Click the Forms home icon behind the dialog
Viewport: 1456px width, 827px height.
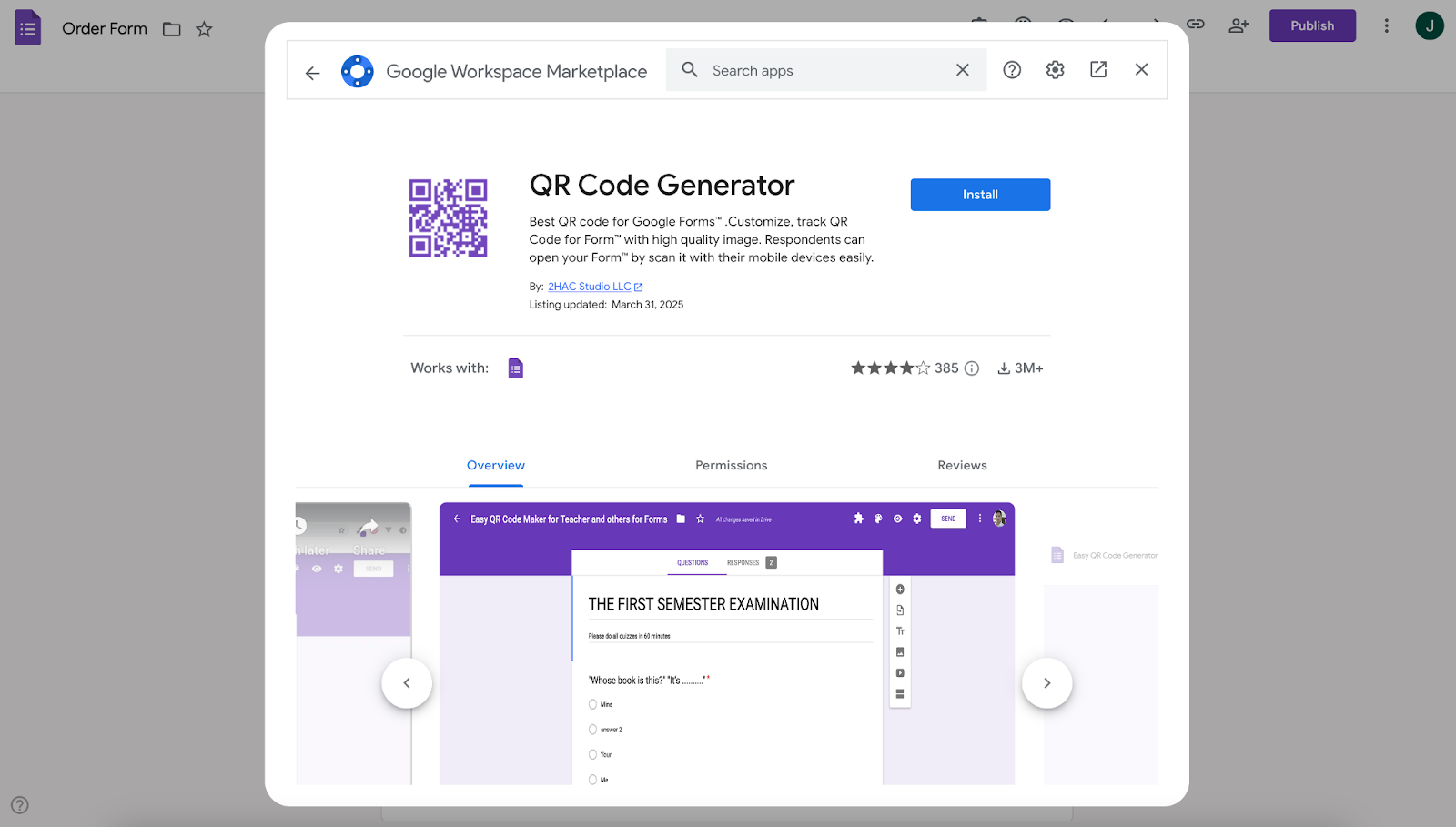[28, 28]
